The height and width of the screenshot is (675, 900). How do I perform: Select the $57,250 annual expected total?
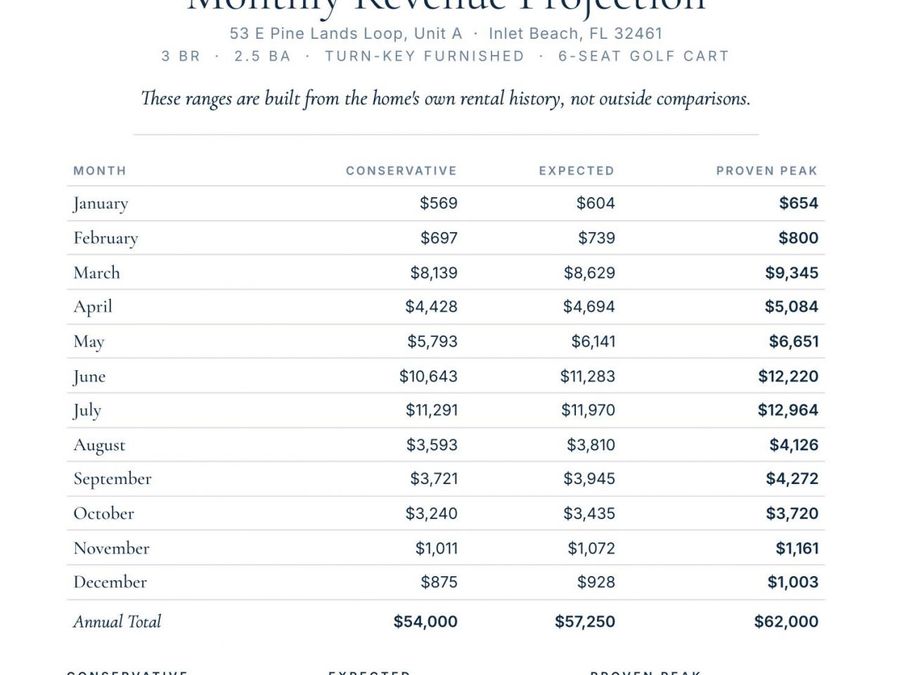coord(585,622)
